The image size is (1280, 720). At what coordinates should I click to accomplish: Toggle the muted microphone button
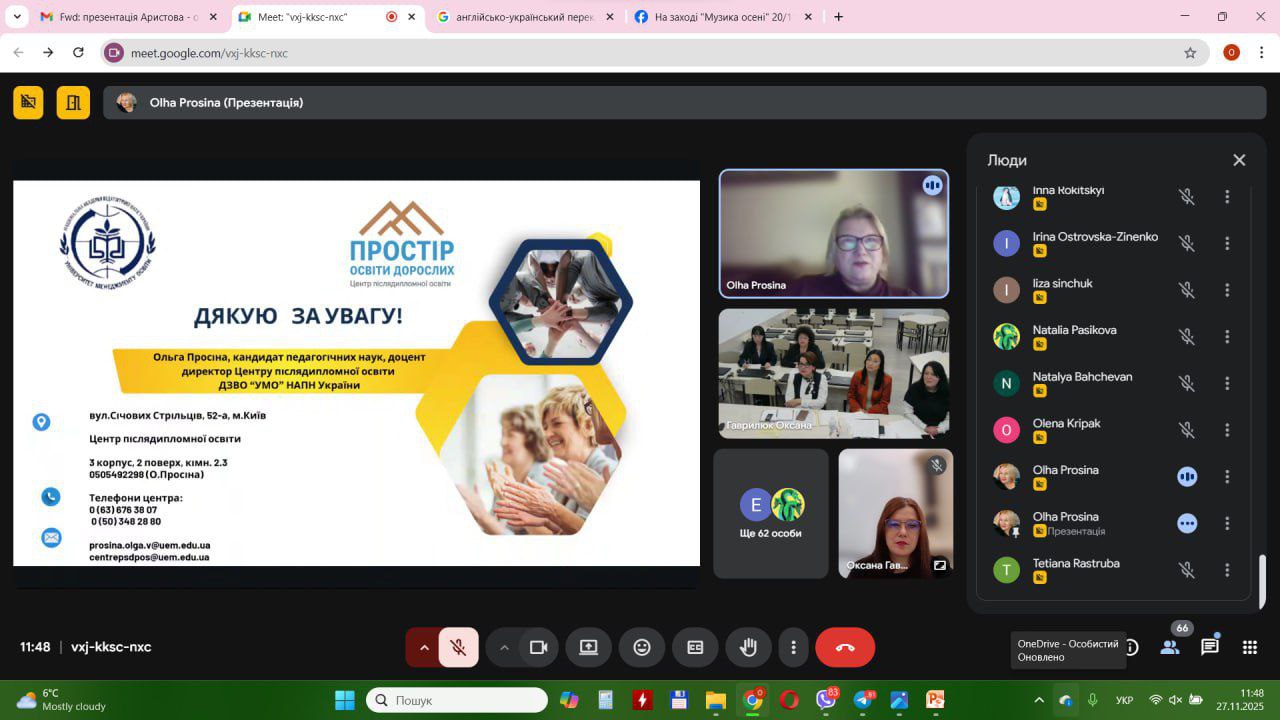(x=458, y=647)
